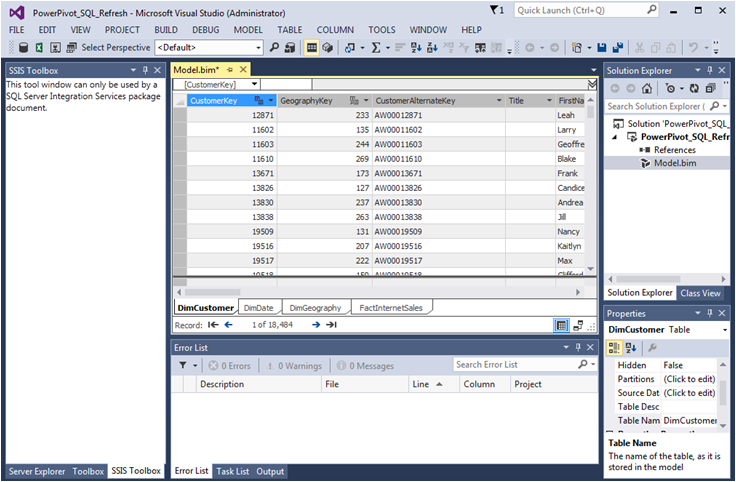Switch to the Class View tab
The height and width of the screenshot is (482, 736).
pyautogui.click(x=700, y=293)
